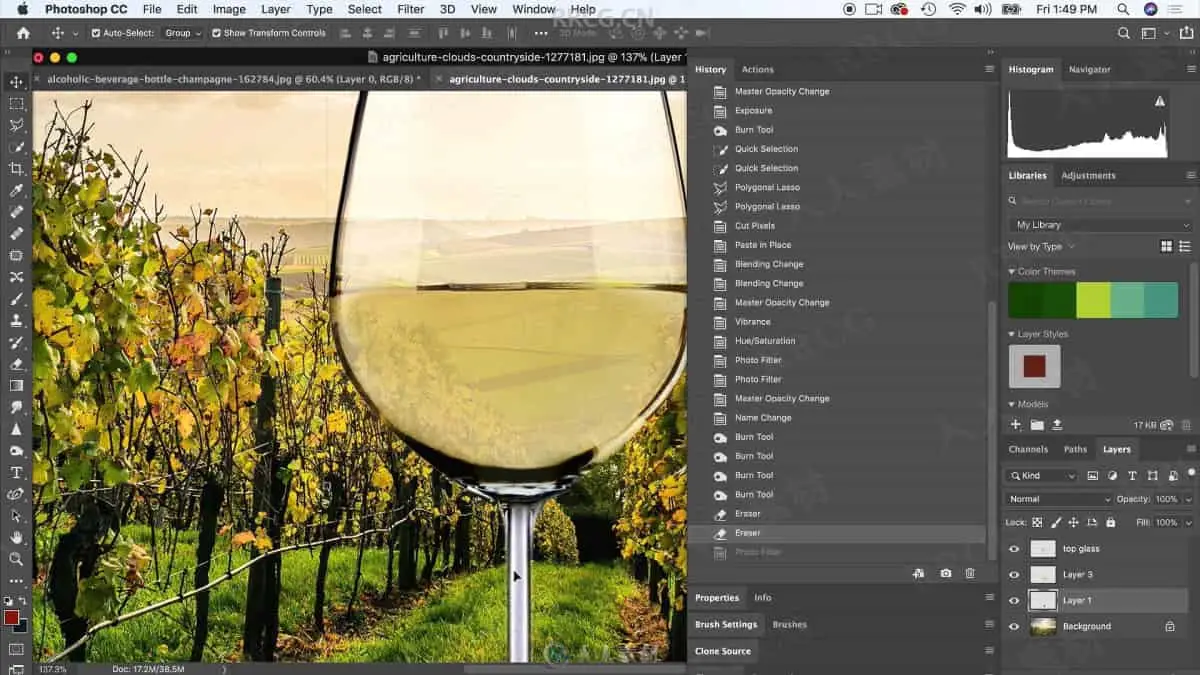Click the Libraries search field

(x=1100, y=202)
